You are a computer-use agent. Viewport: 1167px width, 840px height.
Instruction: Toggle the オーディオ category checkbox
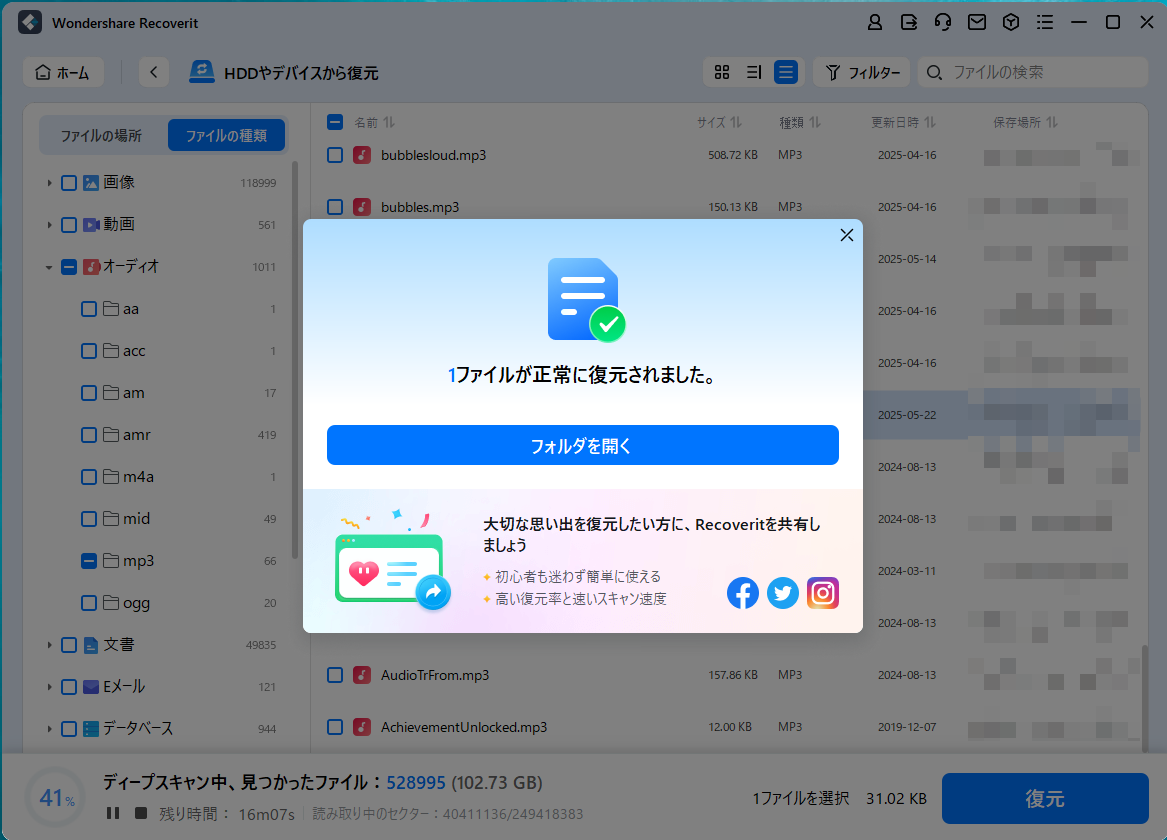(x=68, y=266)
